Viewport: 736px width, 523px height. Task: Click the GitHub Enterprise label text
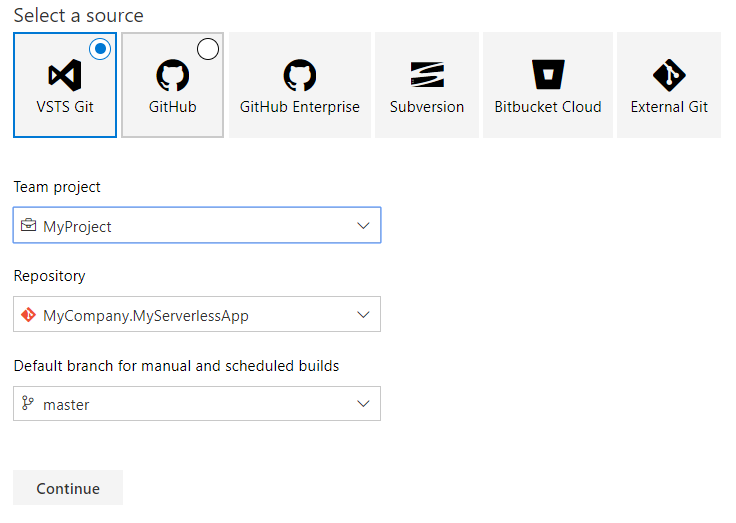tap(300, 108)
